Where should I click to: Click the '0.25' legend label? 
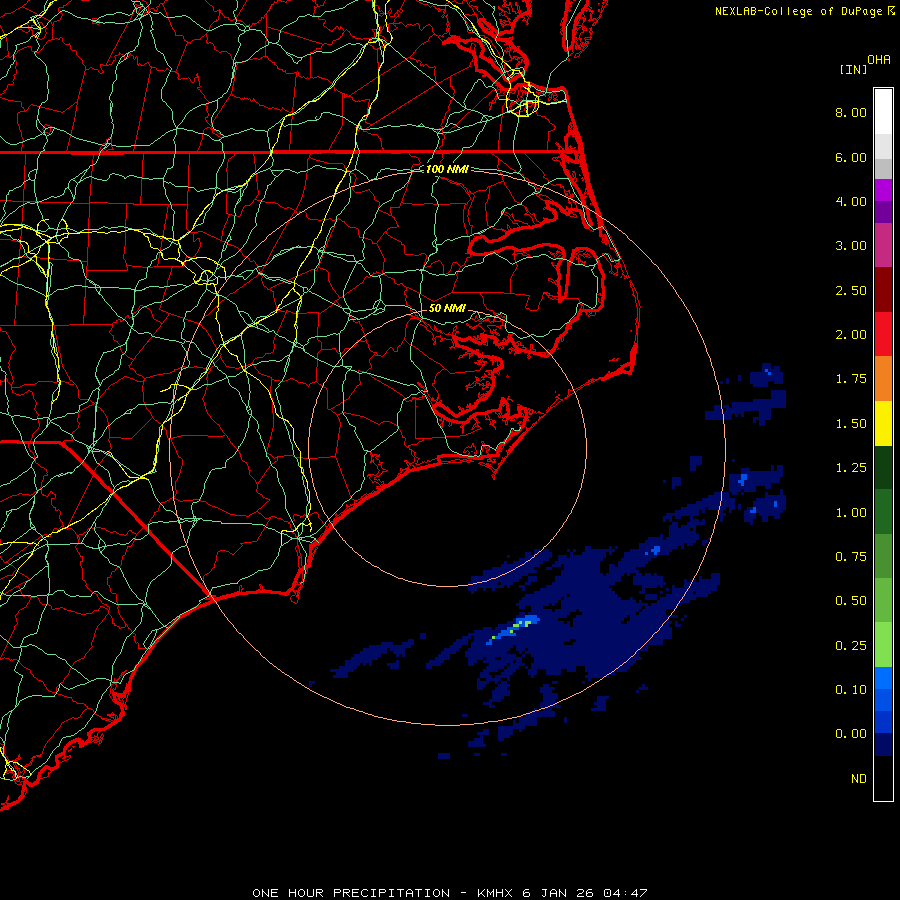pyautogui.click(x=851, y=646)
